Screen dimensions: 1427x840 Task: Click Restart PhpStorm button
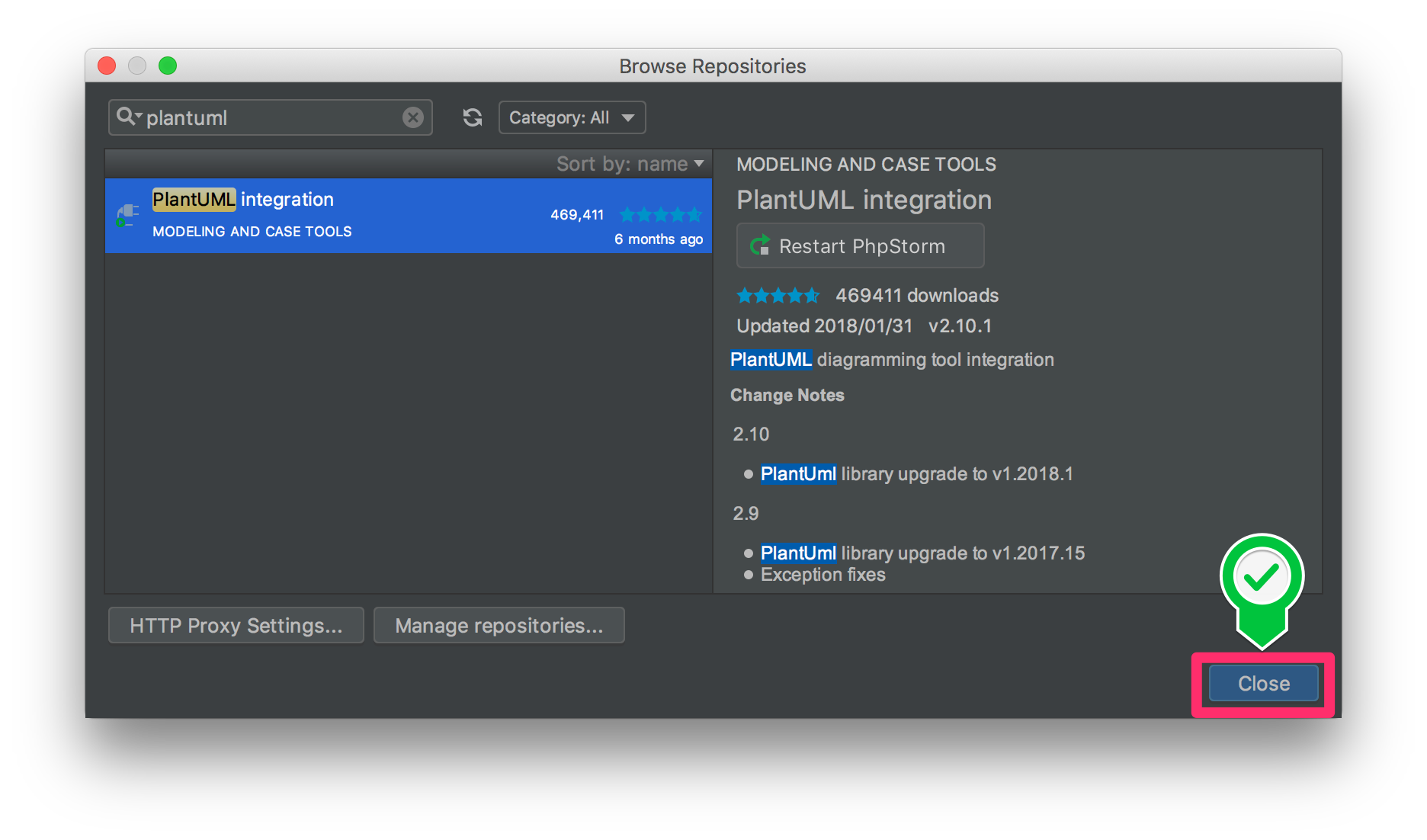(x=860, y=245)
